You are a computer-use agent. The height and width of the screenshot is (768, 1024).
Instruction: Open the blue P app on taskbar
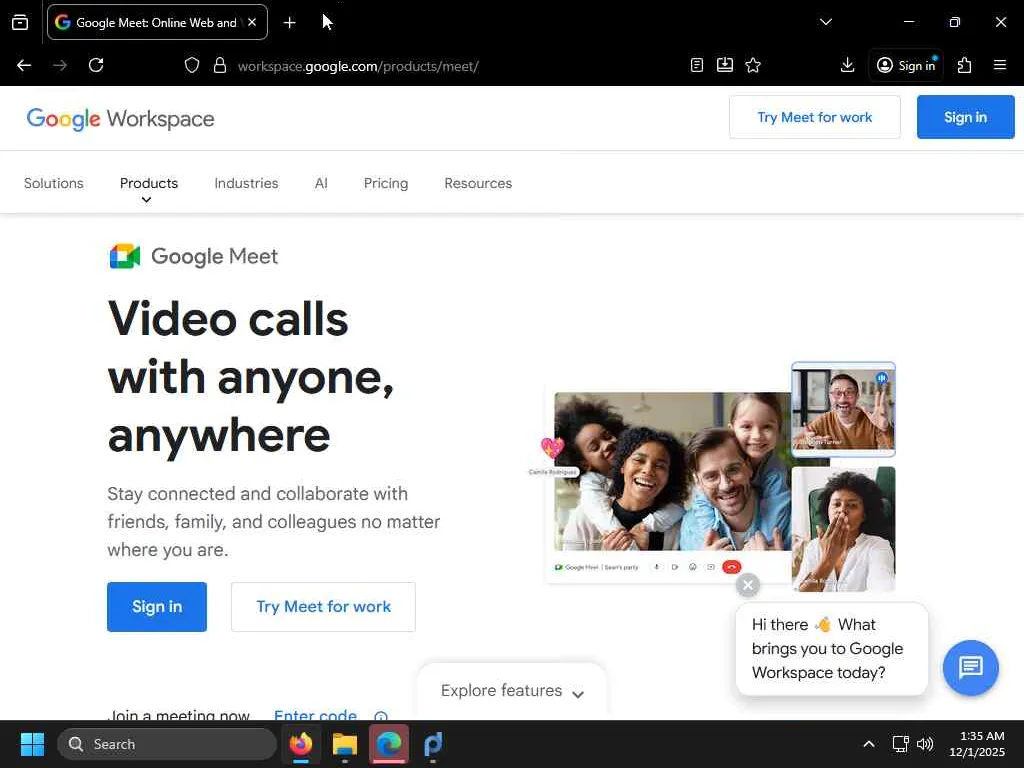pyautogui.click(x=433, y=744)
